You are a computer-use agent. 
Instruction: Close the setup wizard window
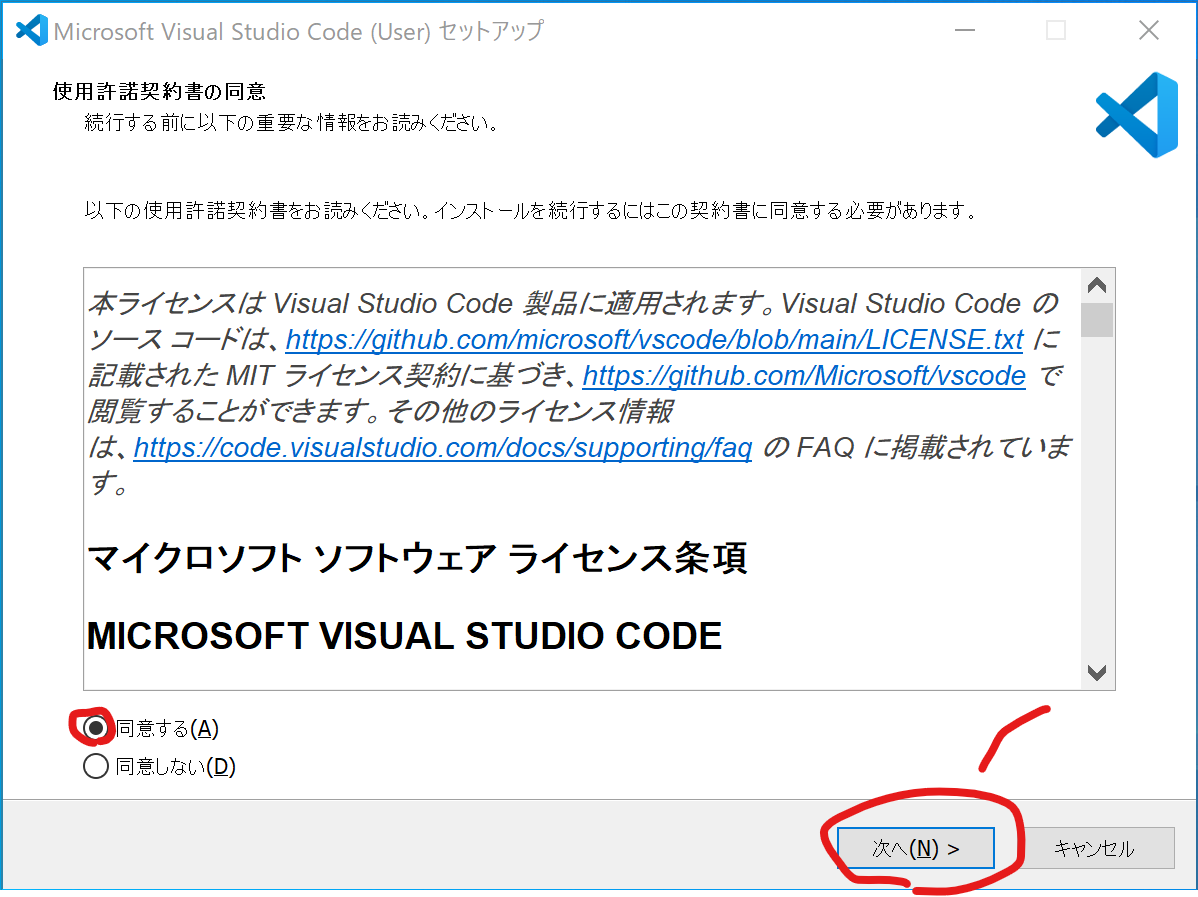[x=1149, y=31]
